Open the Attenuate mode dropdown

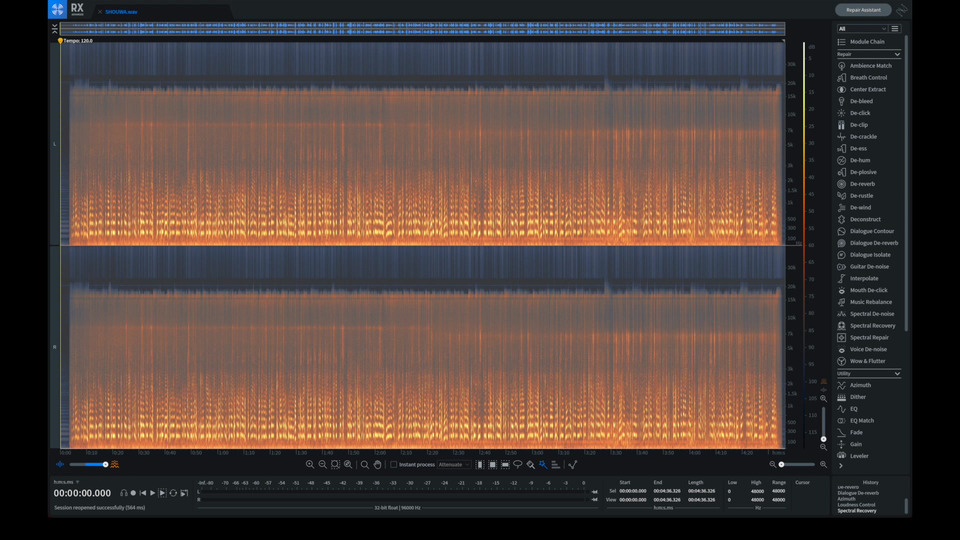point(453,464)
